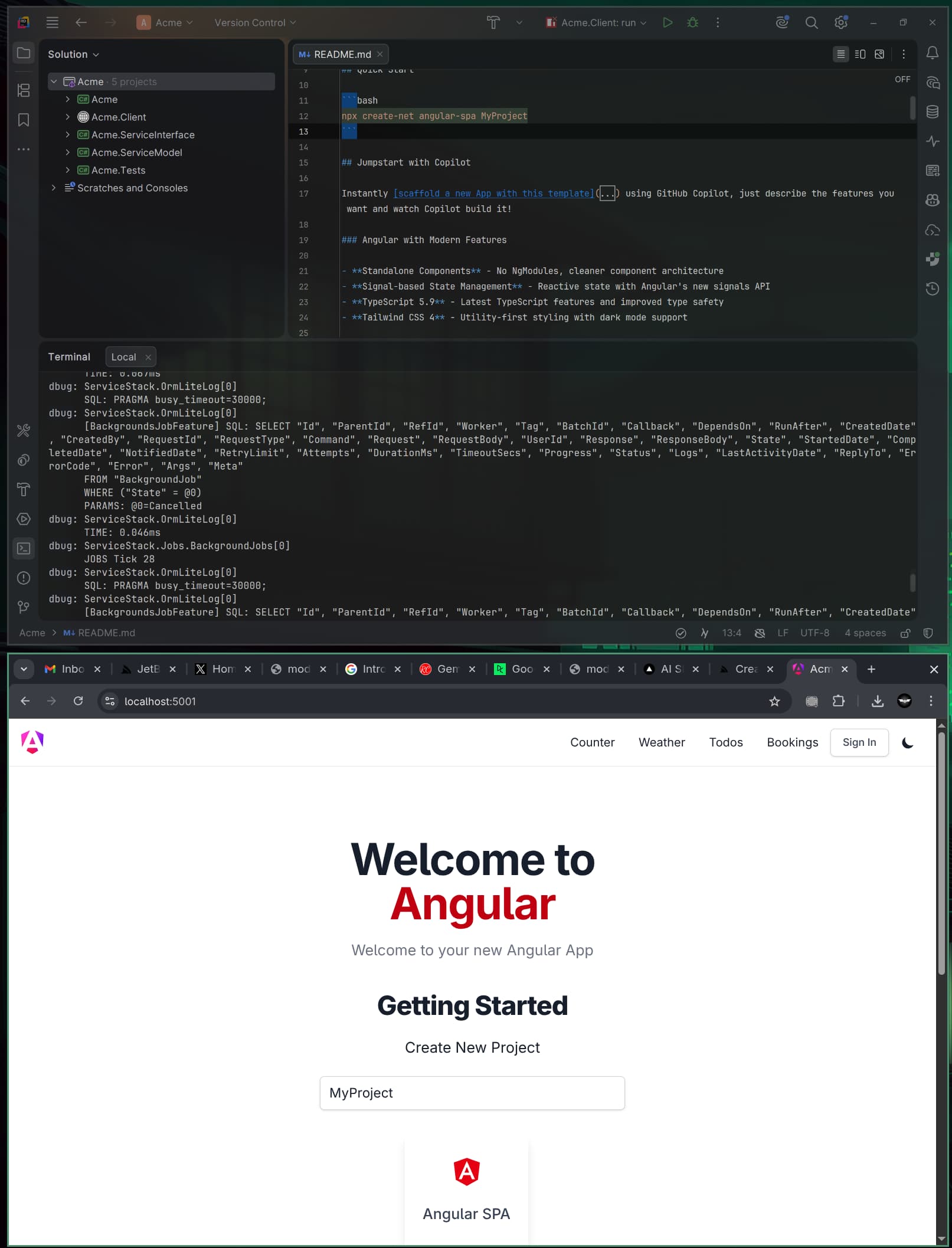Click the MyProject name input field

(472, 1093)
